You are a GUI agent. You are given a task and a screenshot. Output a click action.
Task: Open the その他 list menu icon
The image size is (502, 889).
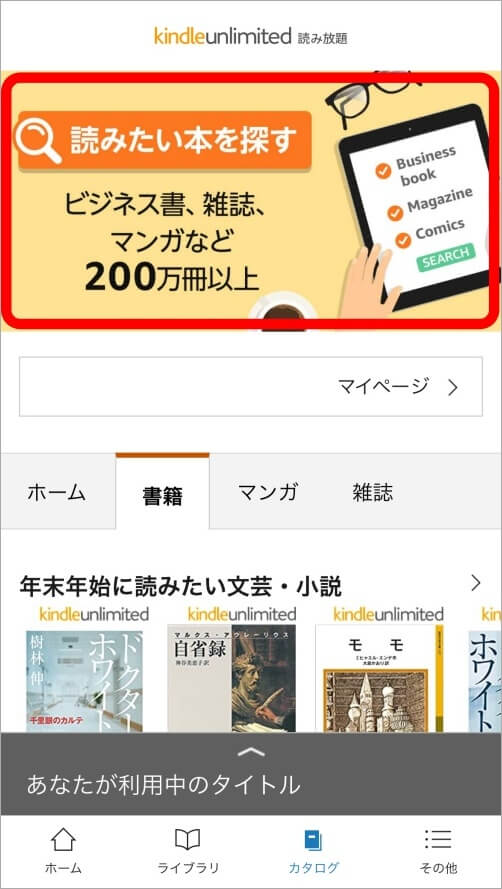point(438,839)
